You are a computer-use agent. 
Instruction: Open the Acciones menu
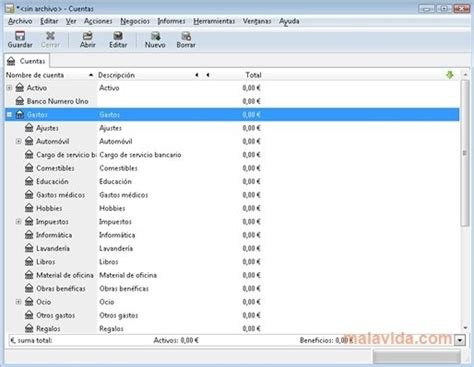(98, 21)
